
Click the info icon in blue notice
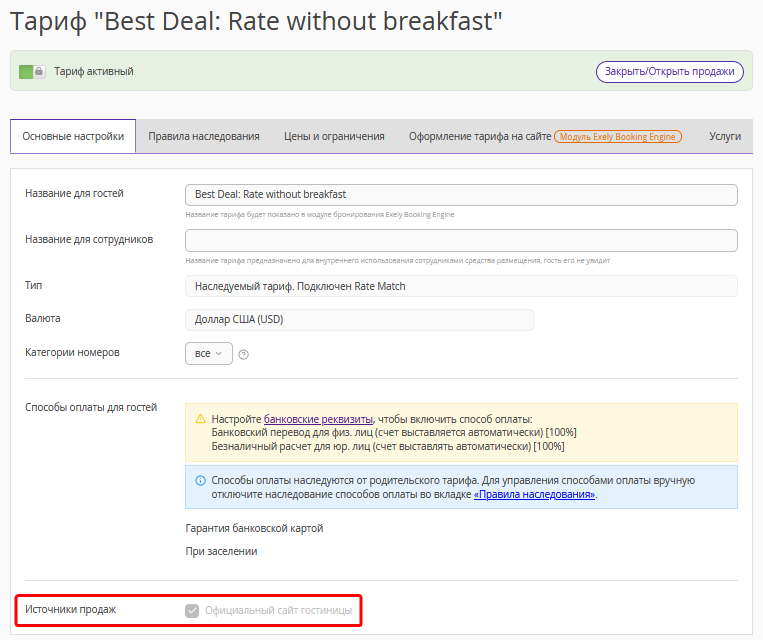(x=200, y=481)
